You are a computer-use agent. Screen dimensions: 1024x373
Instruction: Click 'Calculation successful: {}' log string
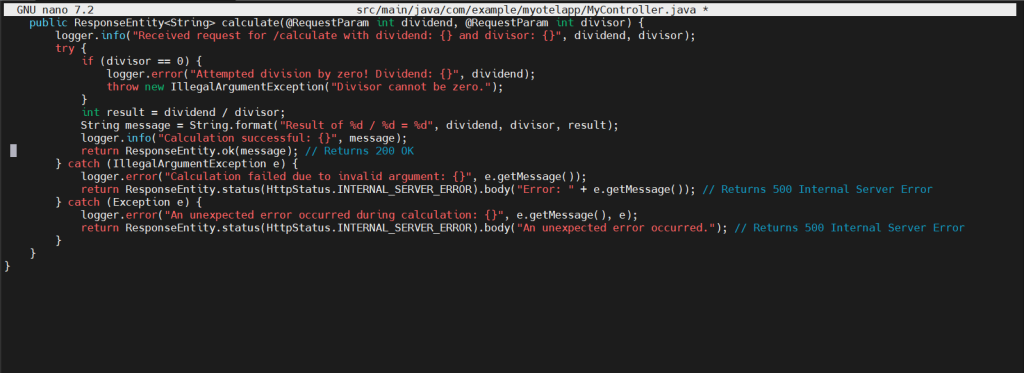point(247,138)
